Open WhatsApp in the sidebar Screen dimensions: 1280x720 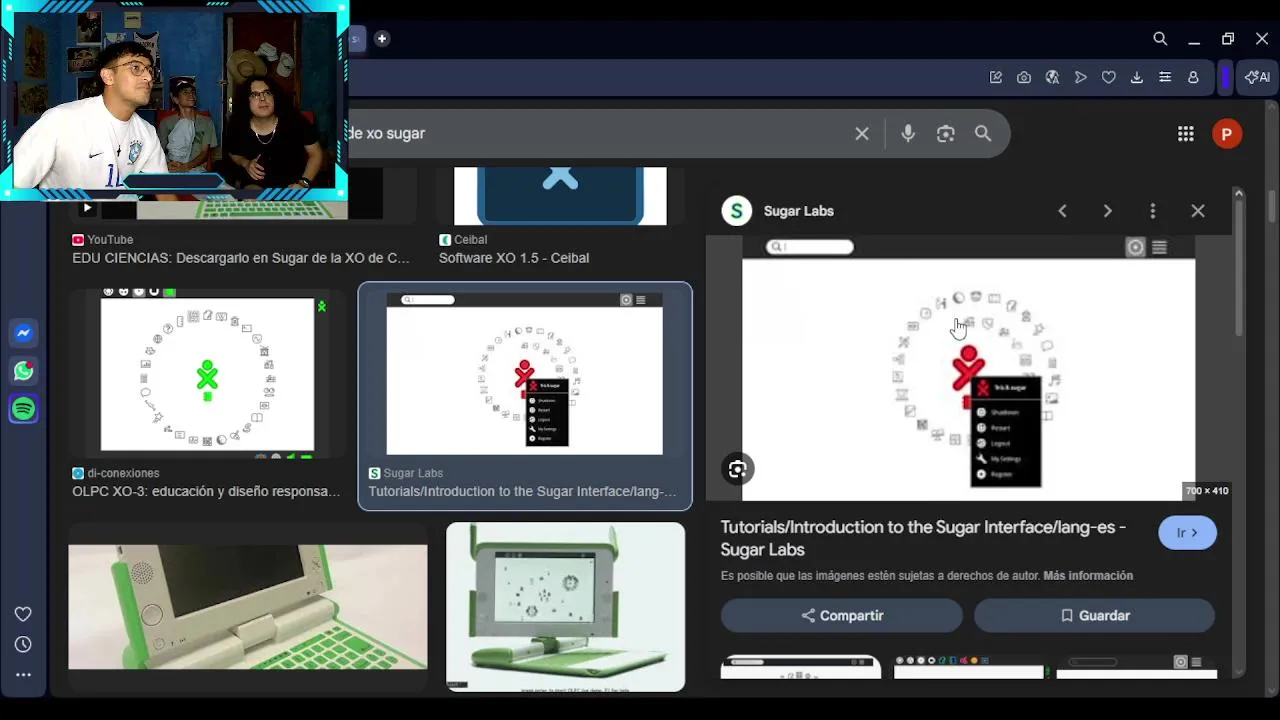click(24, 371)
